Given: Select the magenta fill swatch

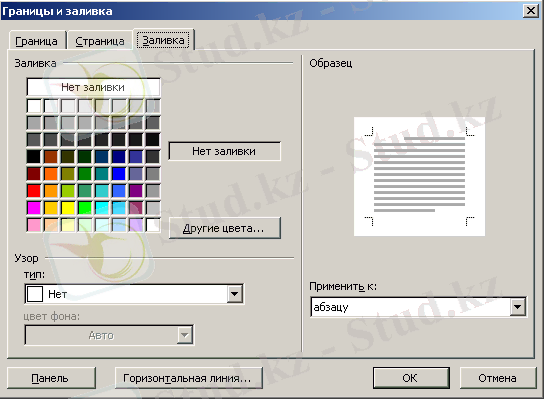Looking at the screenshot, I should [x=34, y=208].
